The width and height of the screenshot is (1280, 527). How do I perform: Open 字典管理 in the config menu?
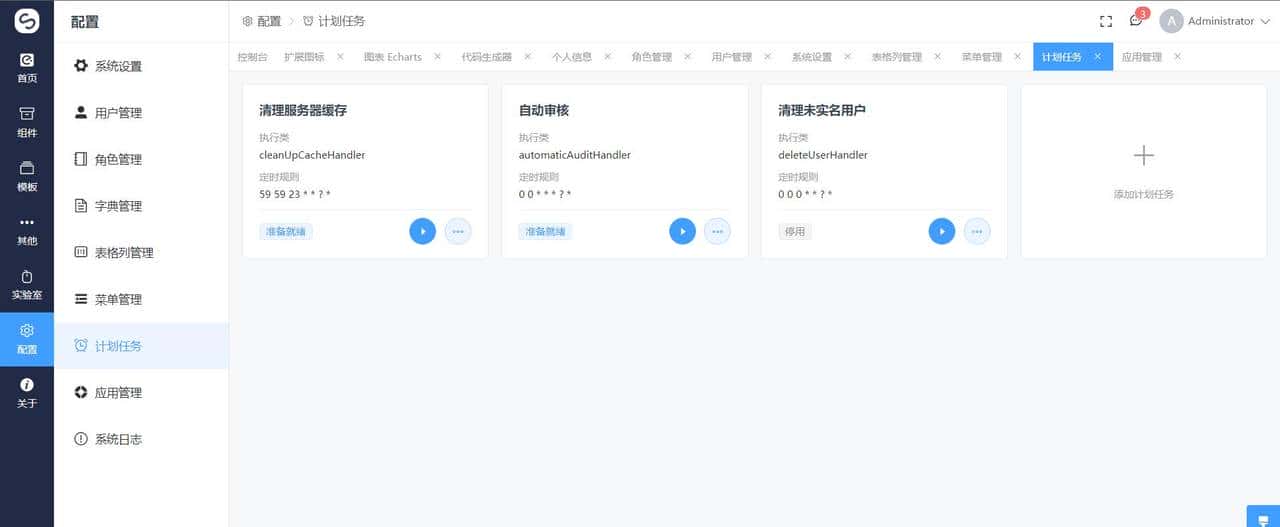pos(141,206)
